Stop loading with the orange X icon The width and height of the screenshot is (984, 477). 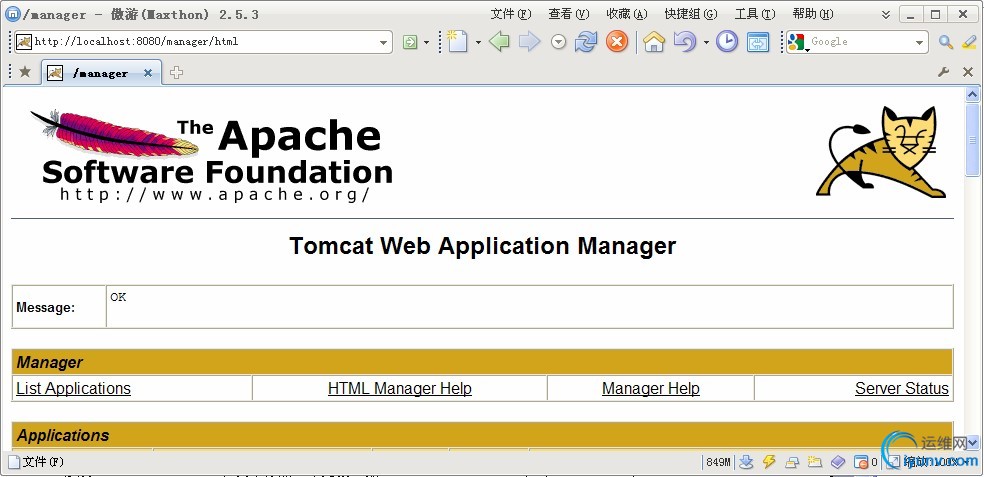coord(617,42)
